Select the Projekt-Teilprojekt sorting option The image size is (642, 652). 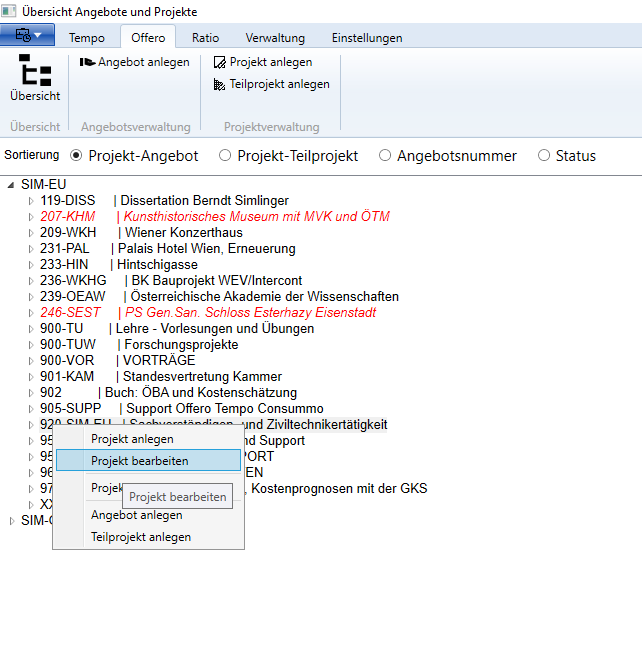225,156
